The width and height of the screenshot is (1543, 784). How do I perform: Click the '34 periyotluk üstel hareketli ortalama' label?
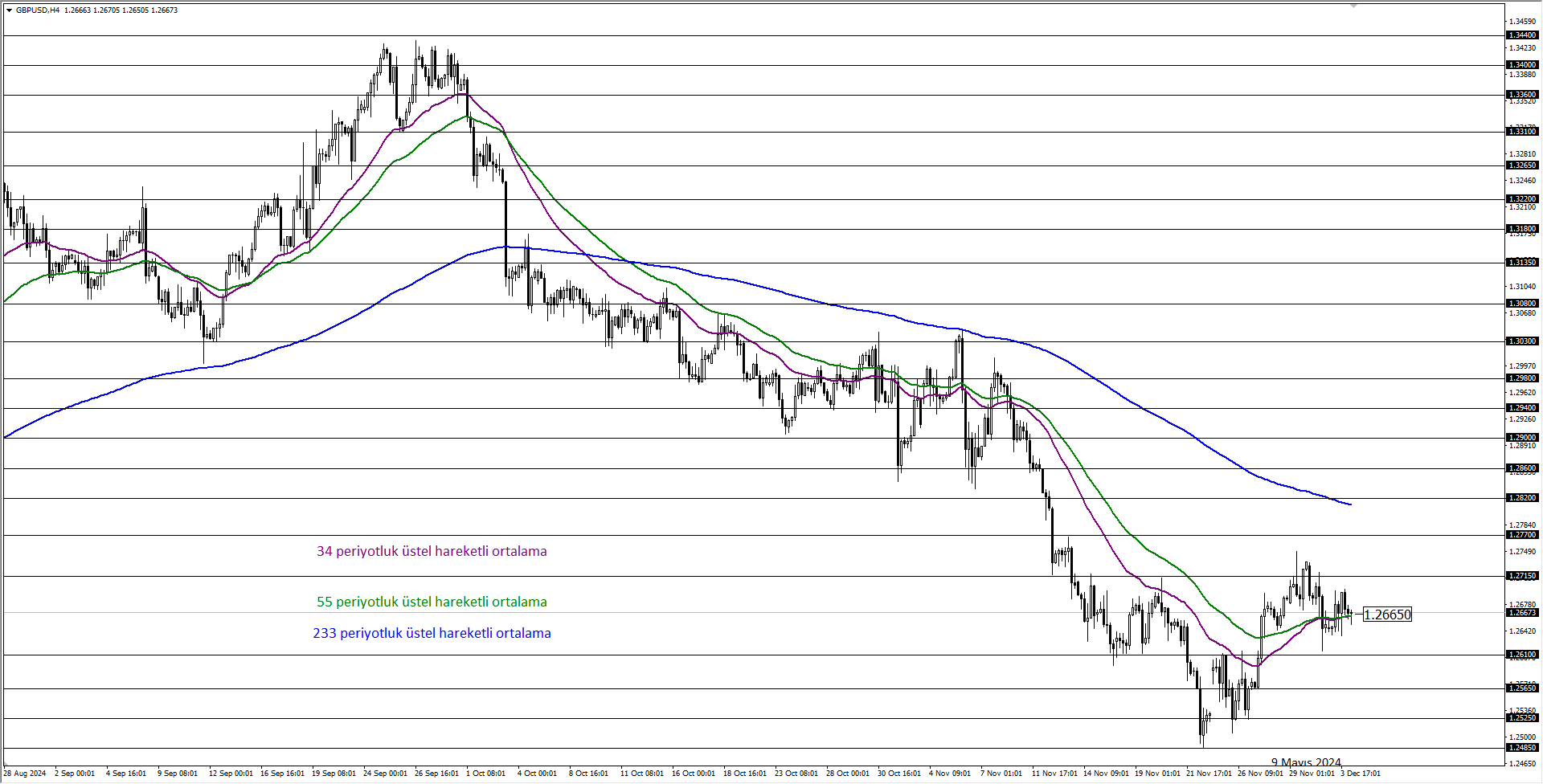(x=432, y=551)
